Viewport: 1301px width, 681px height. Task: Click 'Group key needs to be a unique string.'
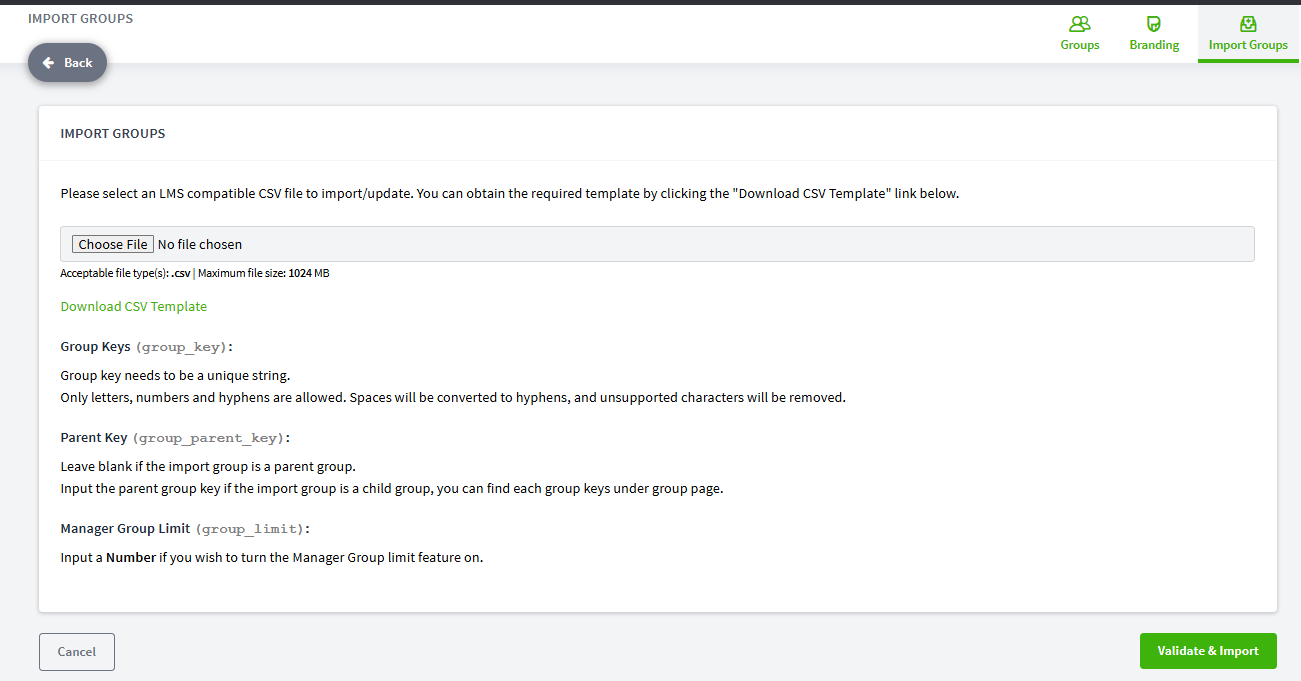175,375
